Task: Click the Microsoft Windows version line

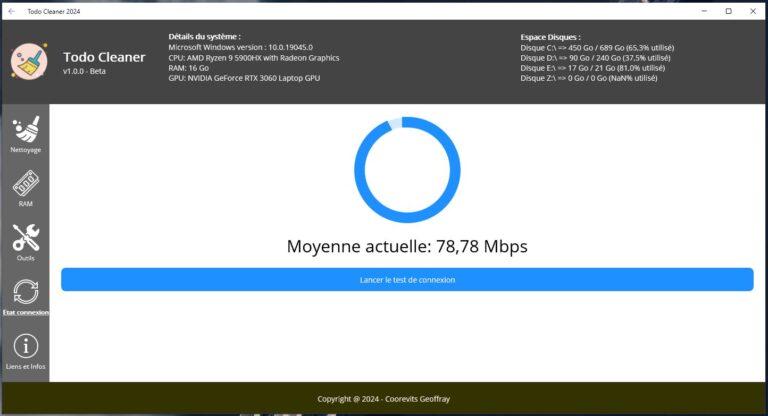Action: pyautogui.click(x=240, y=47)
